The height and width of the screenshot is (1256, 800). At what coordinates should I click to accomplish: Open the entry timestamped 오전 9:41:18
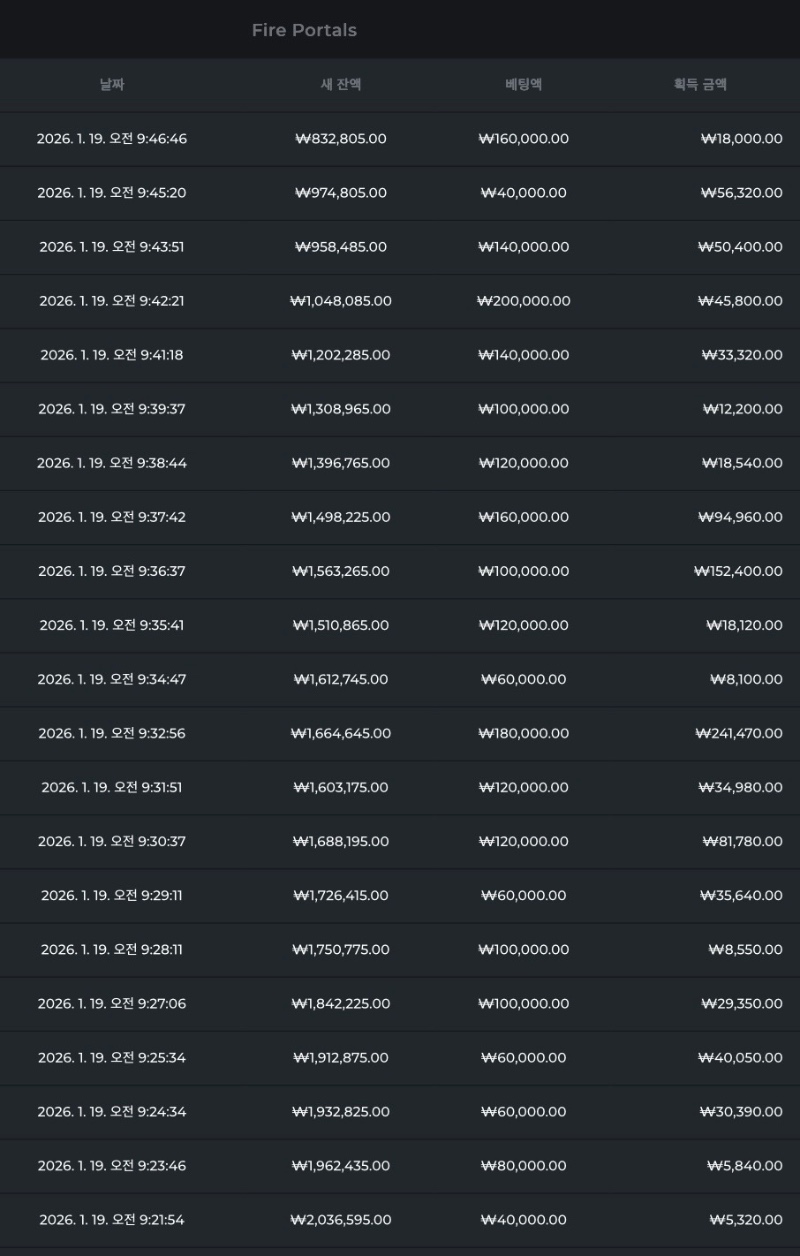(x=112, y=355)
